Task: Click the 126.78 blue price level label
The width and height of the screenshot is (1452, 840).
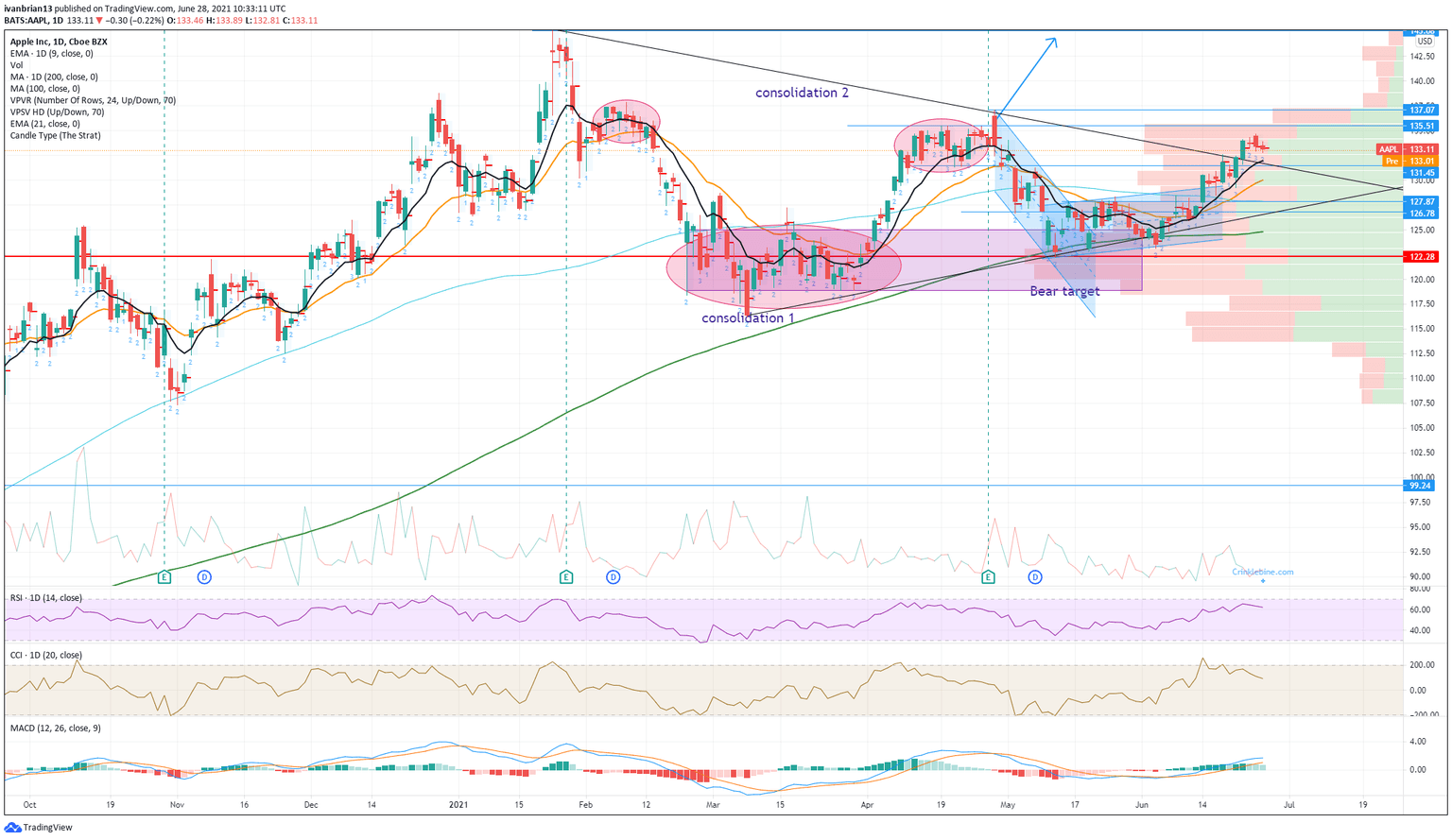Action: tap(1422, 213)
